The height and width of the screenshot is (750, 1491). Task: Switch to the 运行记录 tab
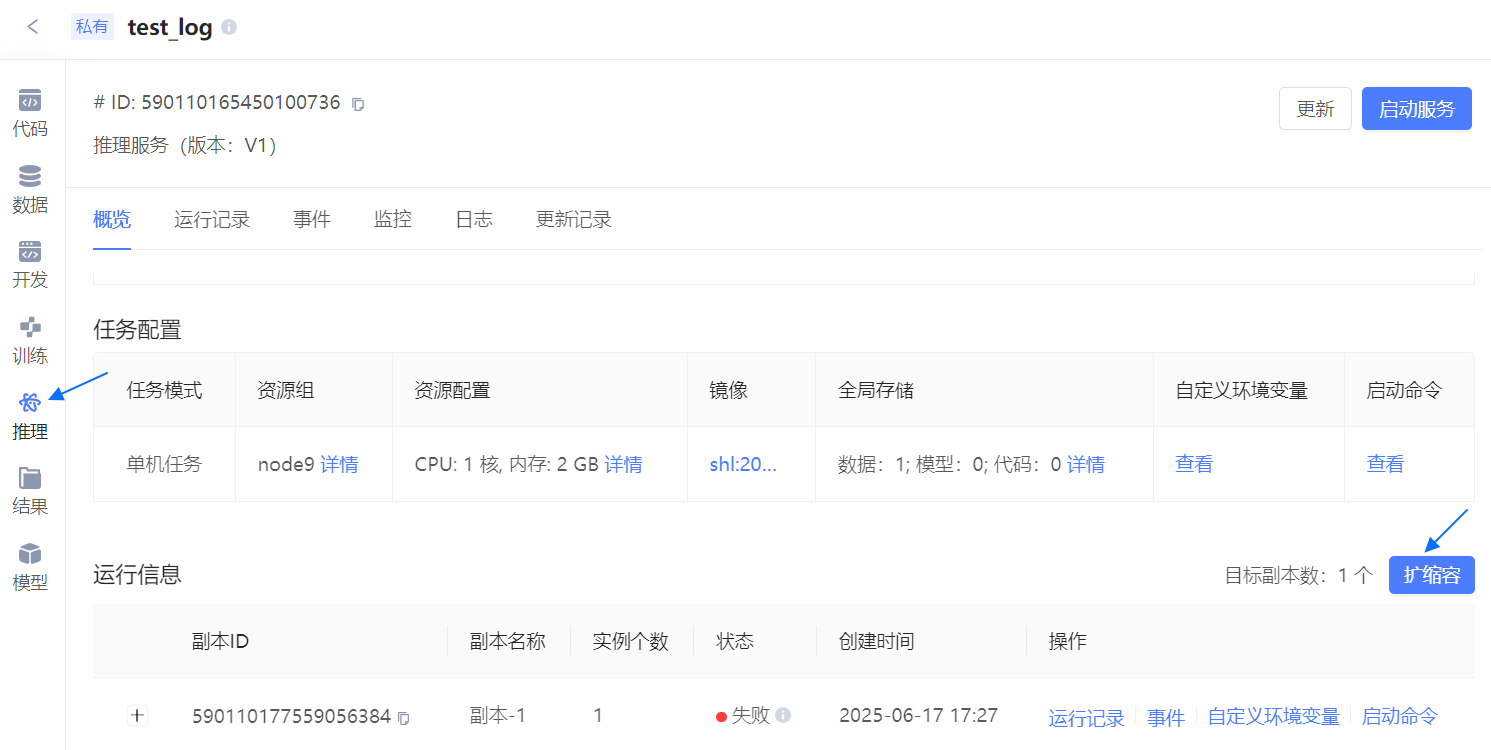click(x=212, y=219)
